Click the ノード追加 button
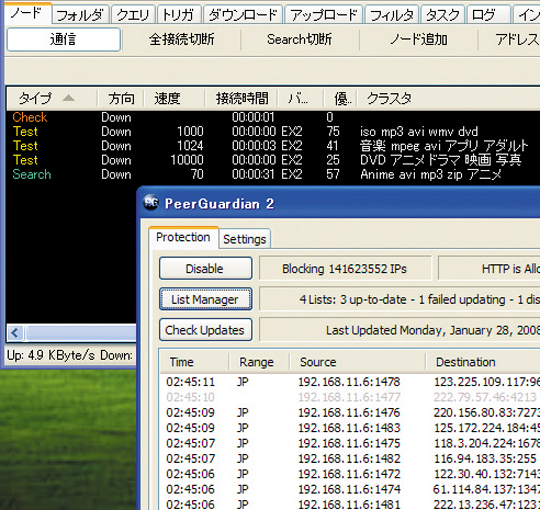This screenshot has height=510, width=540. pyautogui.click(x=418, y=40)
